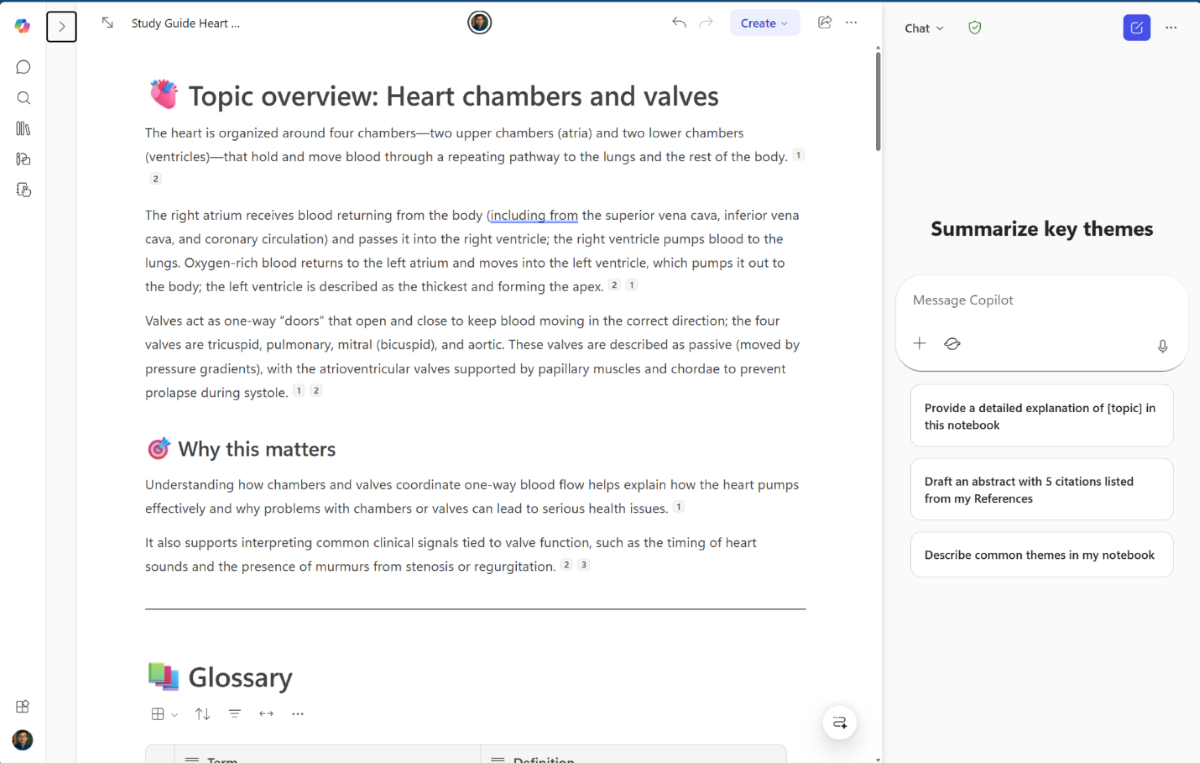
Task: Click the 'Why this matters' heading
Action: click(257, 449)
